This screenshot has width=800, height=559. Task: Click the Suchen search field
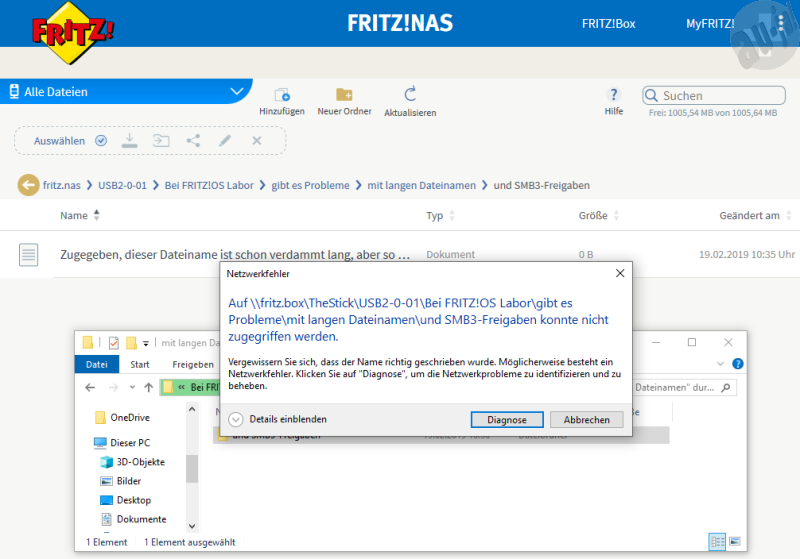click(715, 96)
